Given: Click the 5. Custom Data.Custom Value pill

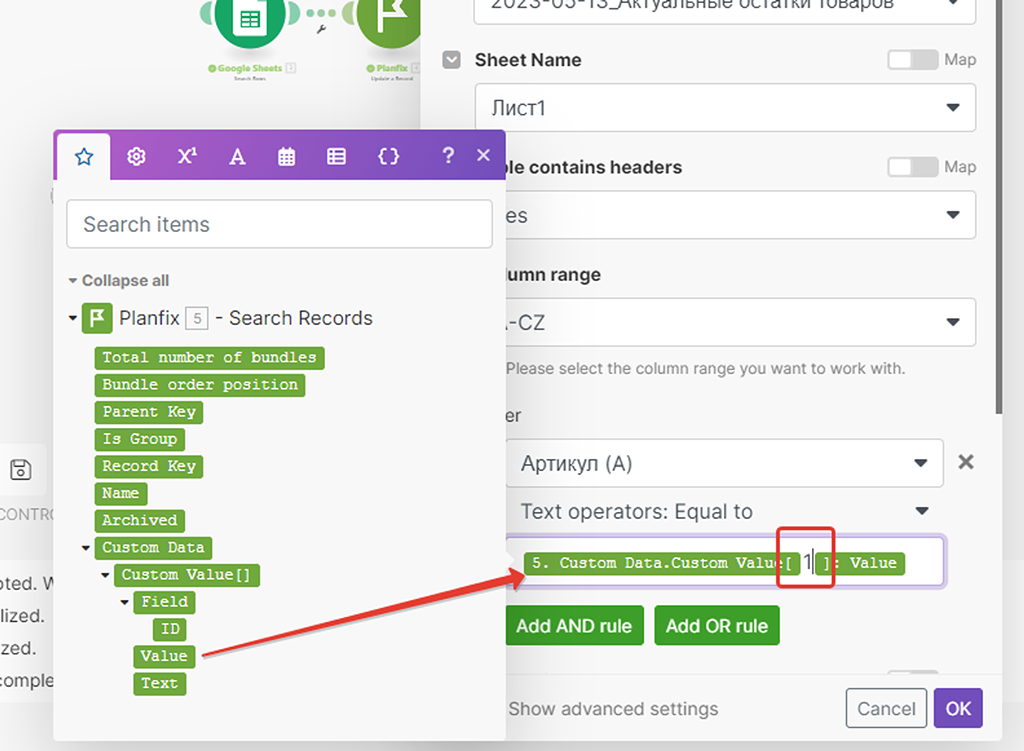Looking at the screenshot, I should pyautogui.click(x=662, y=563).
